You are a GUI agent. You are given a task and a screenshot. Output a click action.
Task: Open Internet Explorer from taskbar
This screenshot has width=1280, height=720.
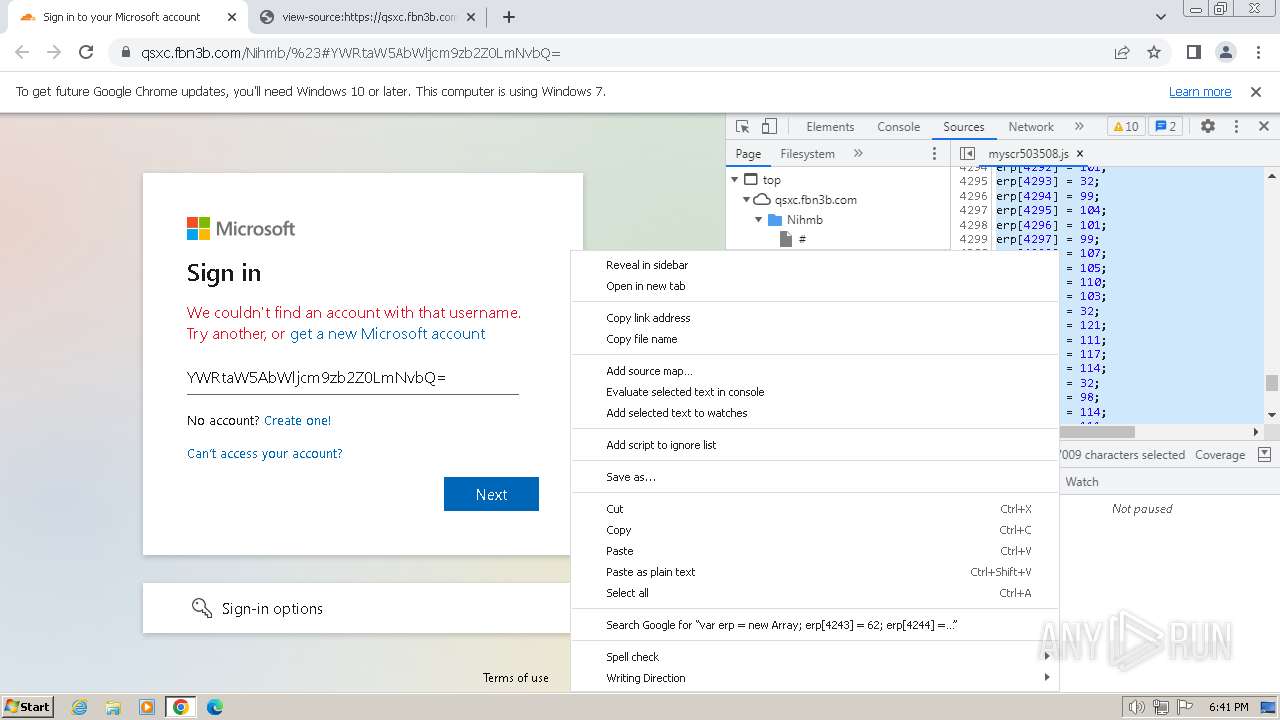(x=80, y=707)
